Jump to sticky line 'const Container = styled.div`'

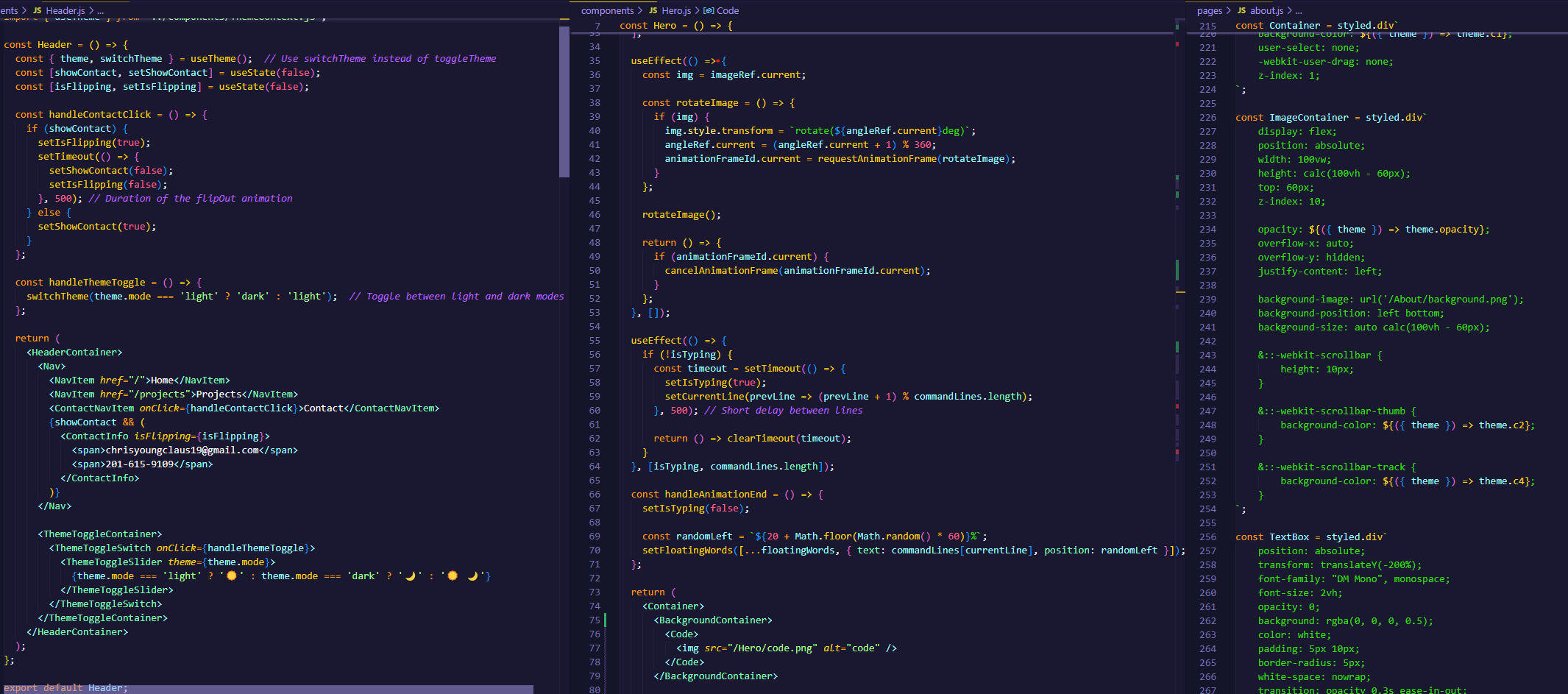coord(1316,25)
